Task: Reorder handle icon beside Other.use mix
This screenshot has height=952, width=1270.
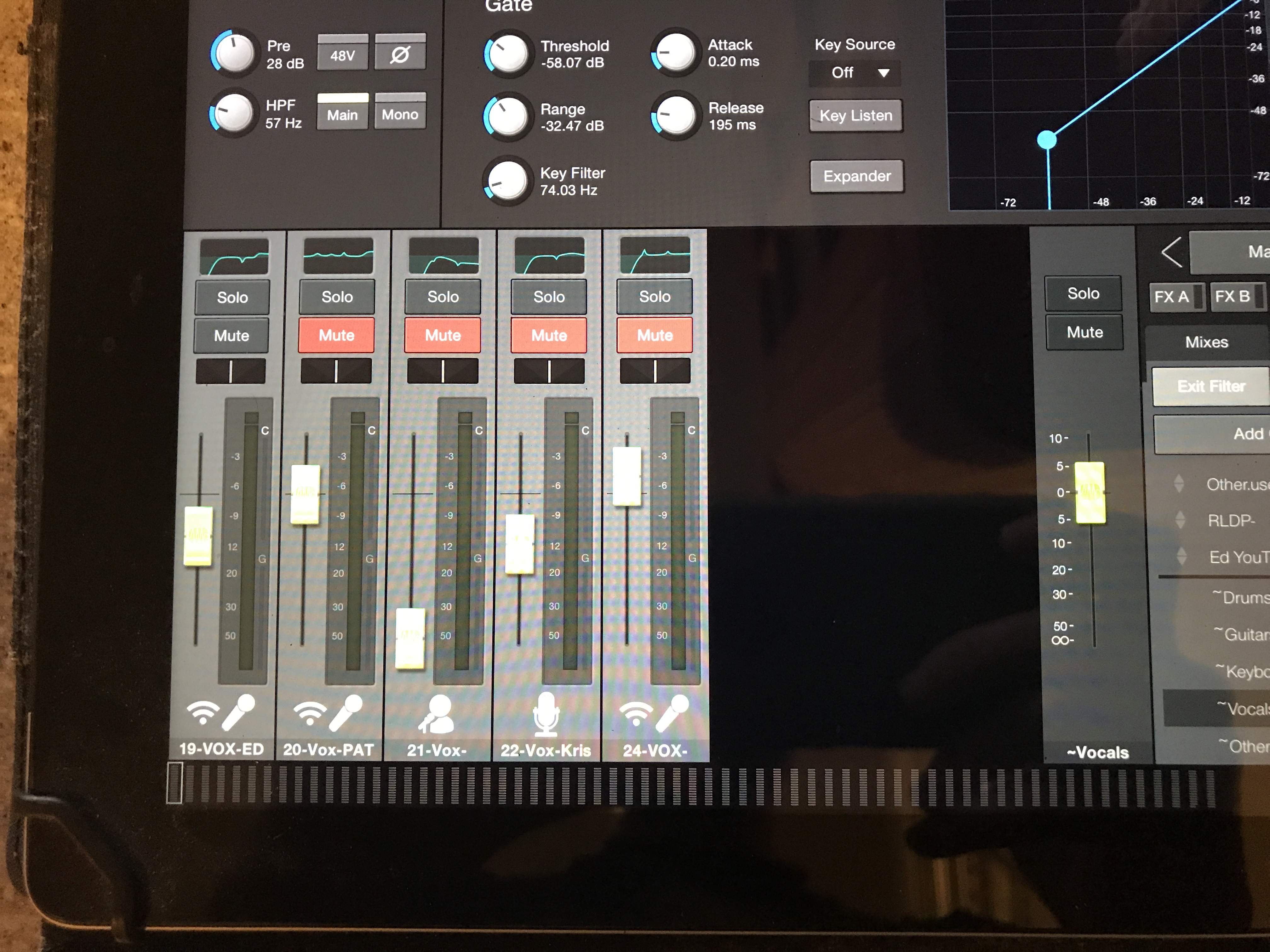Action: (1179, 483)
